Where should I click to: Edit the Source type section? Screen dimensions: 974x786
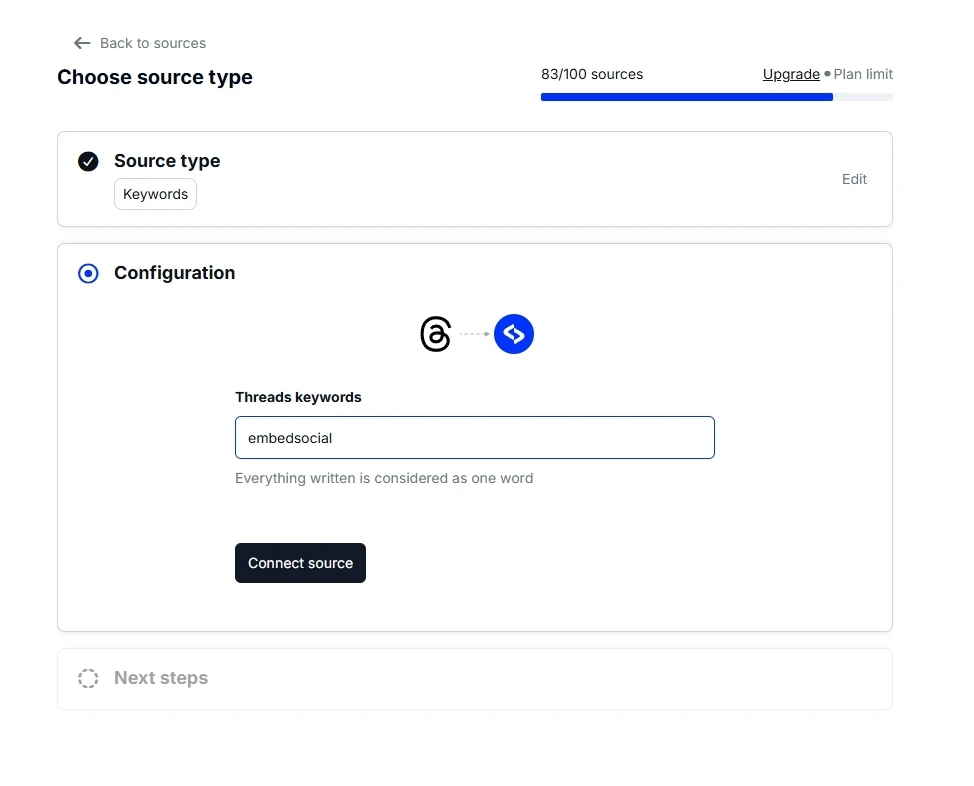coord(854,179)
